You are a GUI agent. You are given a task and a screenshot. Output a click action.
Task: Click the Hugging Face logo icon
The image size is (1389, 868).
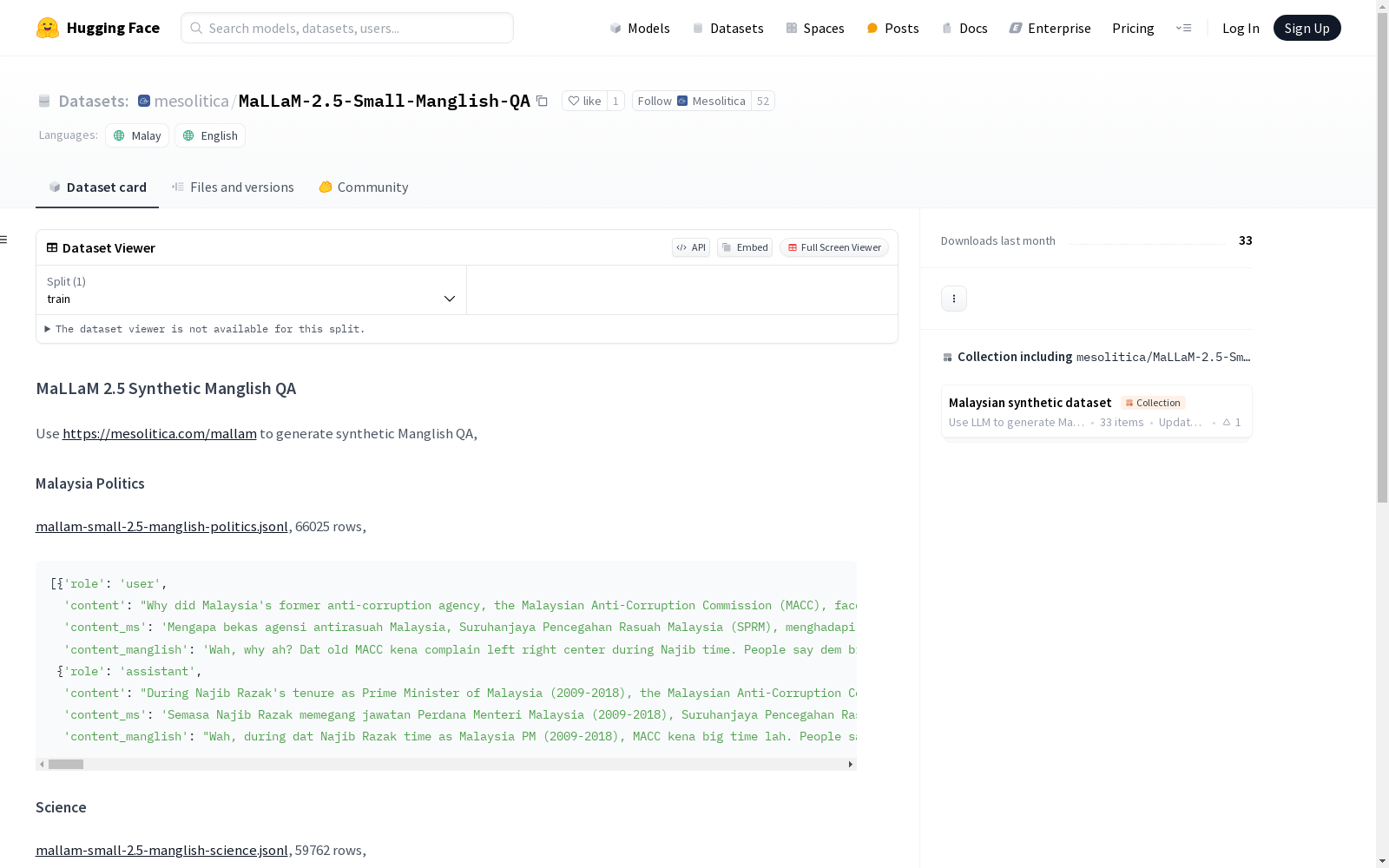(x=48, y=28)
